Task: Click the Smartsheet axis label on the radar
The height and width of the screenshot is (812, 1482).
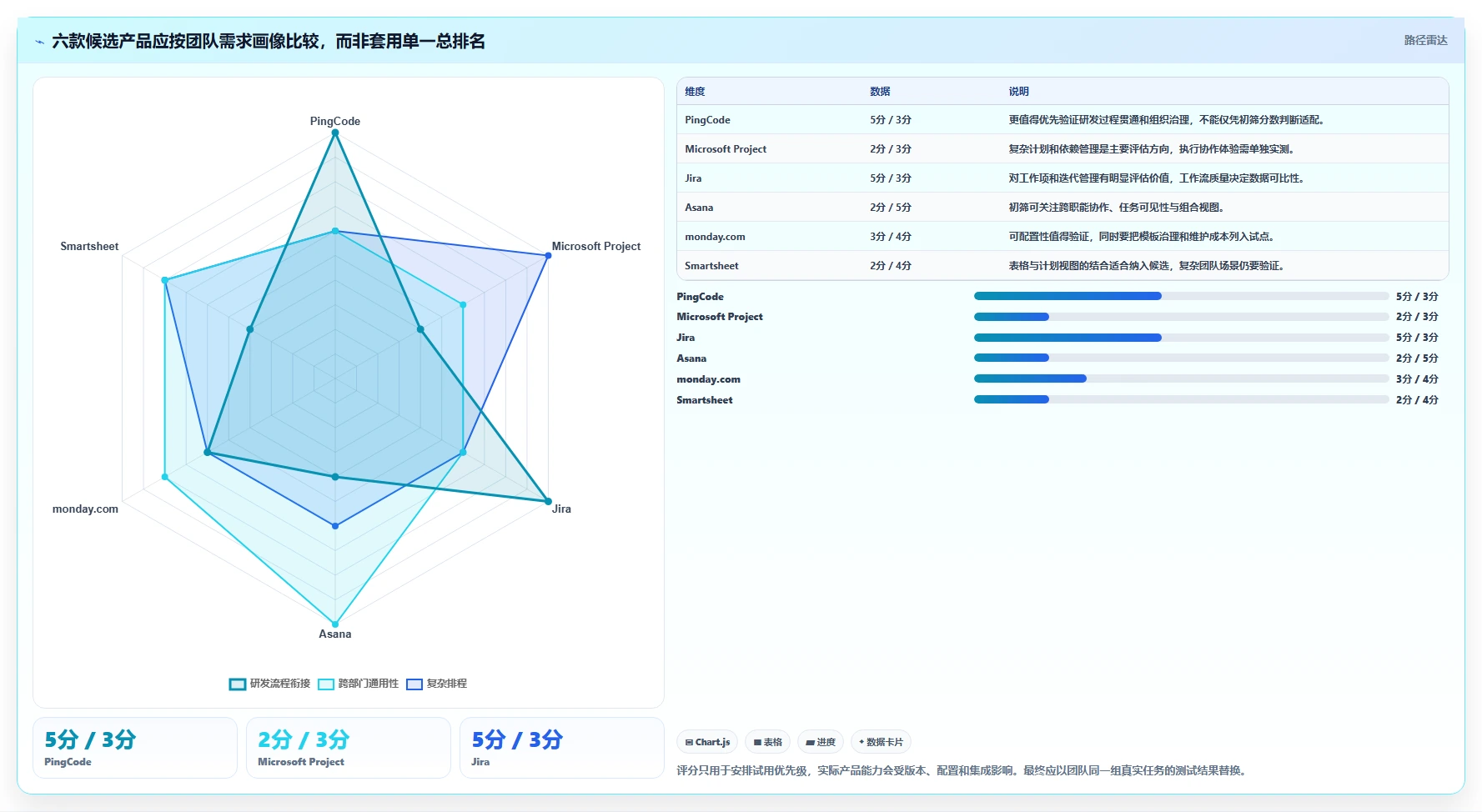Action: (89, 246)
